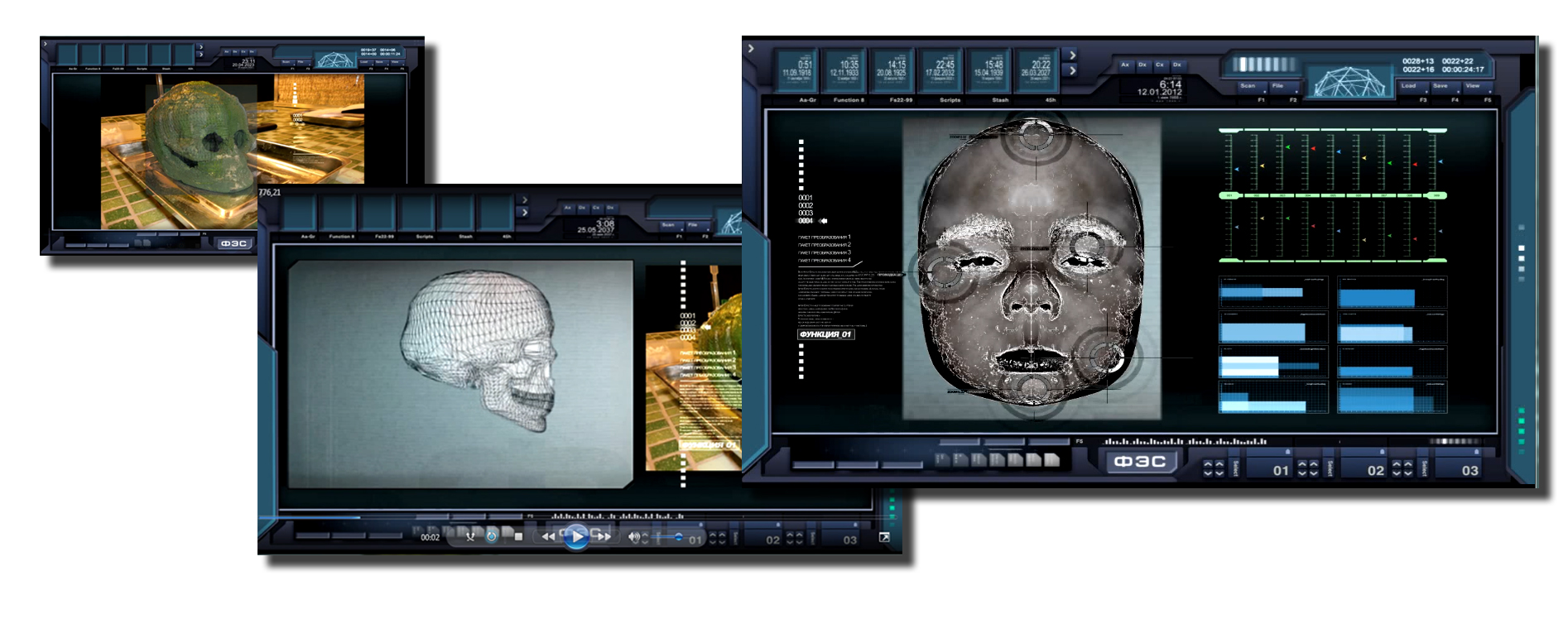Click the Cx button in right window
Image resolution: width=1568 pixels, height=619 pixels.
point(1160,65)
